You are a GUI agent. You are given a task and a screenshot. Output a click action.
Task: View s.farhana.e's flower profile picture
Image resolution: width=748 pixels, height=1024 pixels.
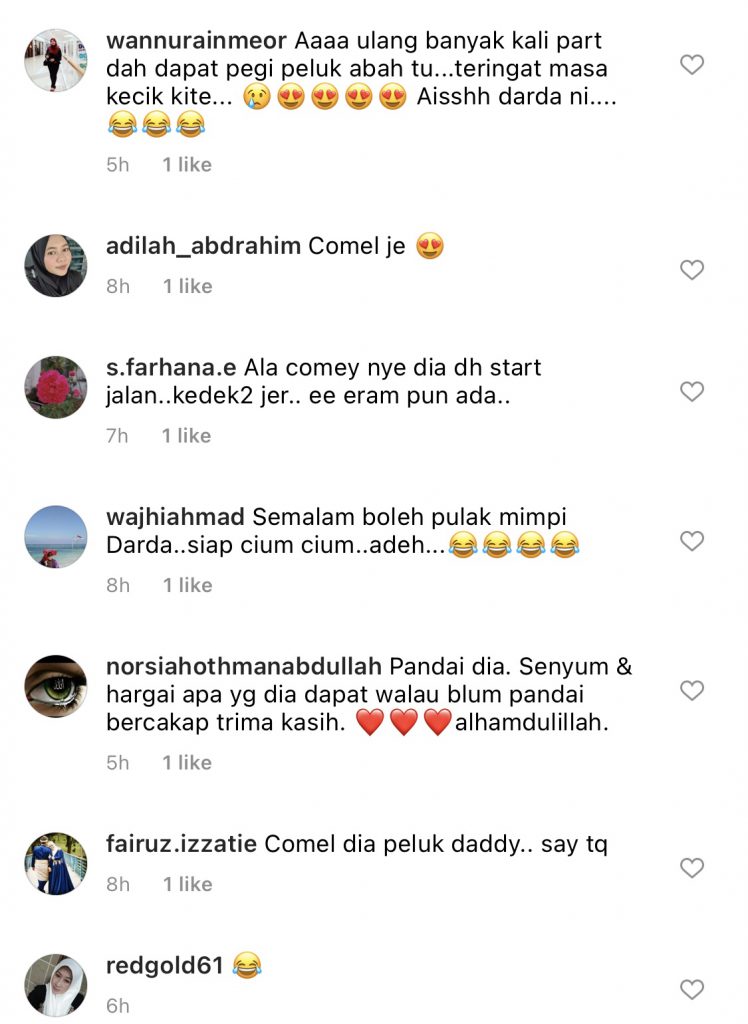click(56, 387)
